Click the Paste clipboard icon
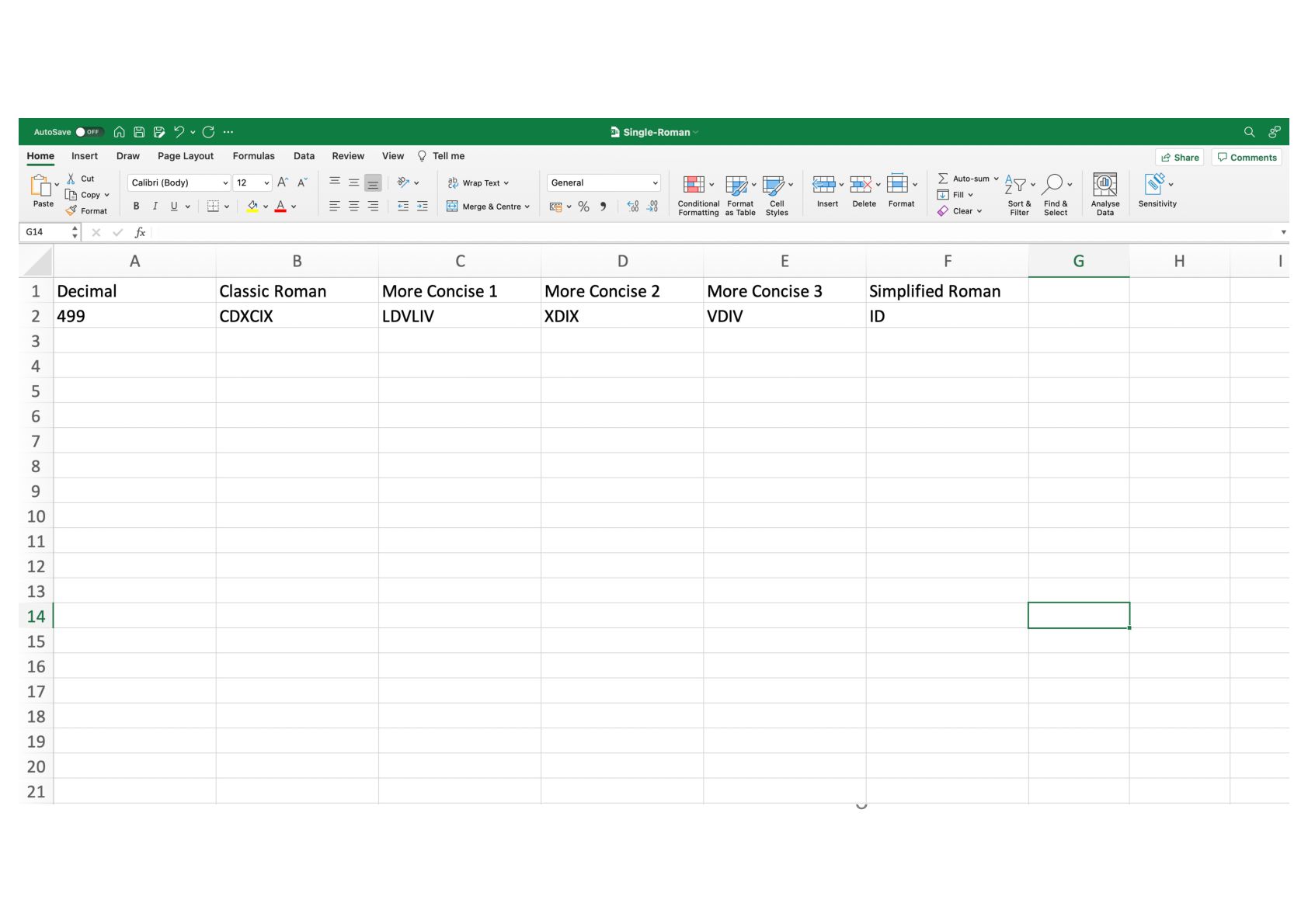The width and height of the screenshot is (1308, 924). click(41, 186)
